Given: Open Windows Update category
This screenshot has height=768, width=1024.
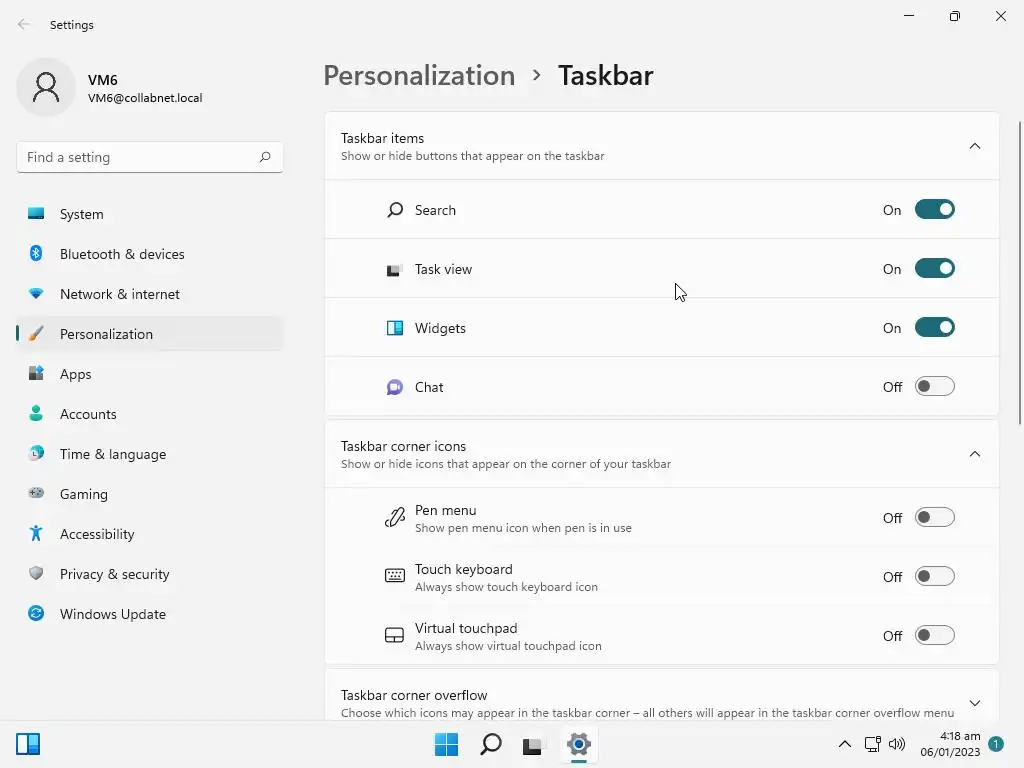Looking at the screenshot, I should 150,614.
